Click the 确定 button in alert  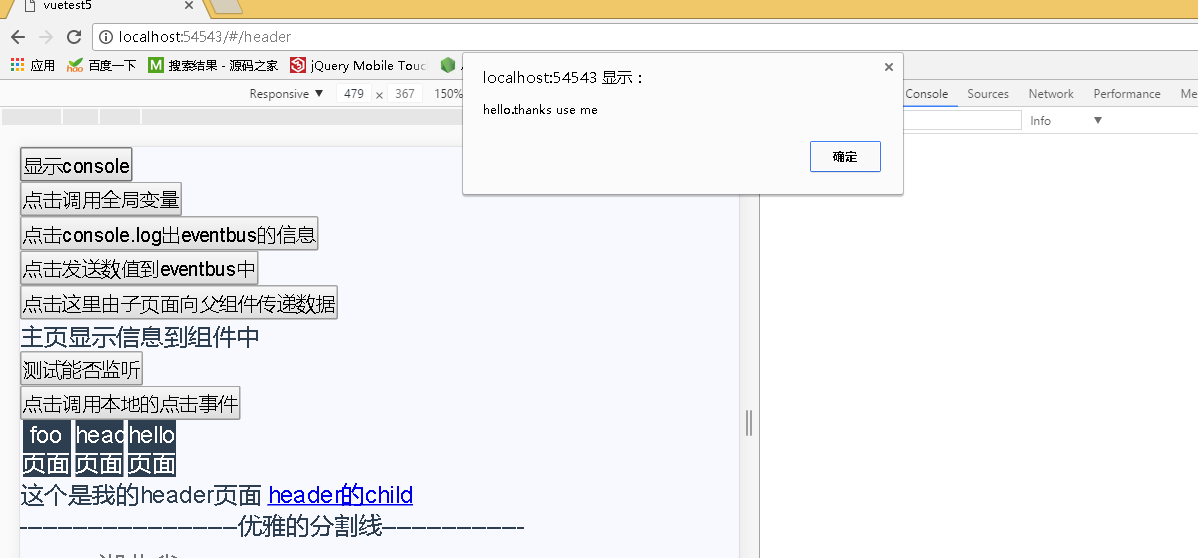tap(845, 157)
